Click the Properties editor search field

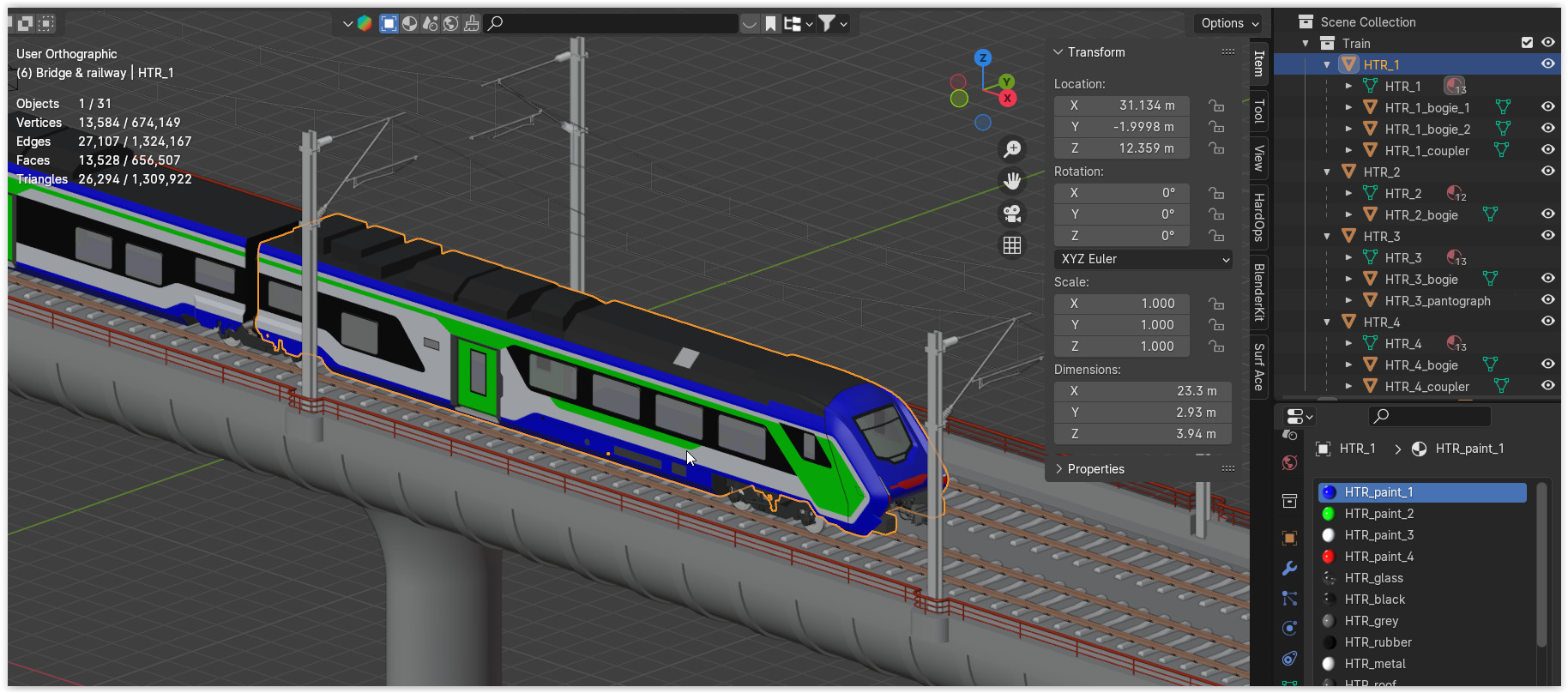1429,417
